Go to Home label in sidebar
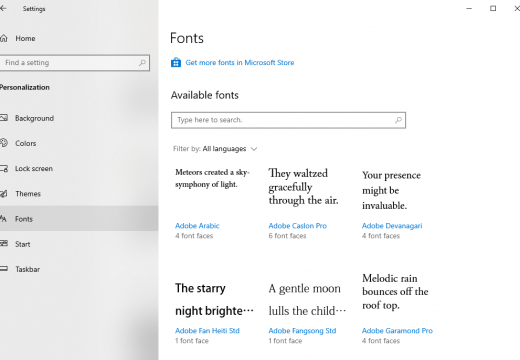The width and height of the screenshot is (520, 360). (x=25, y=38)
